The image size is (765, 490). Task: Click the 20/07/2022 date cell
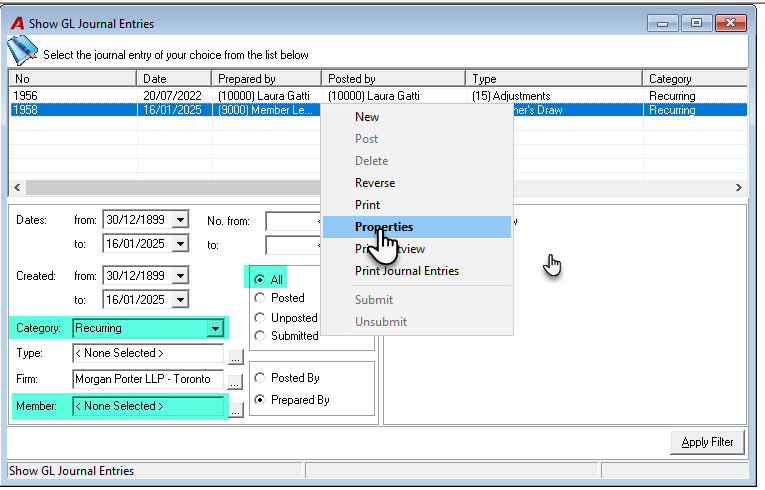tap(172, 96)
